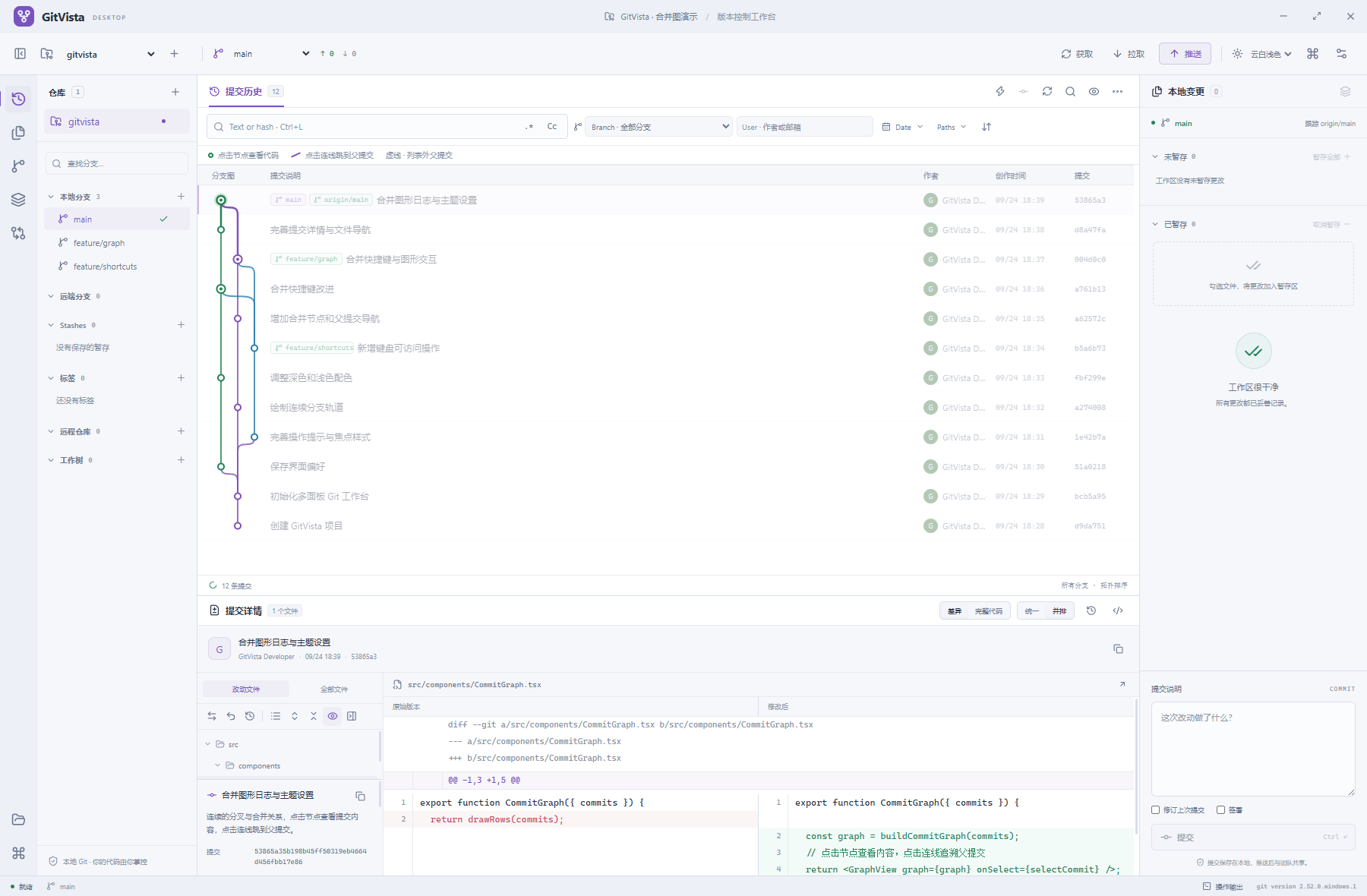The height and width of the screenshot is (896, 1367).
Task: Open the Branch filter combo box
Action: click(x=658, y=127)
